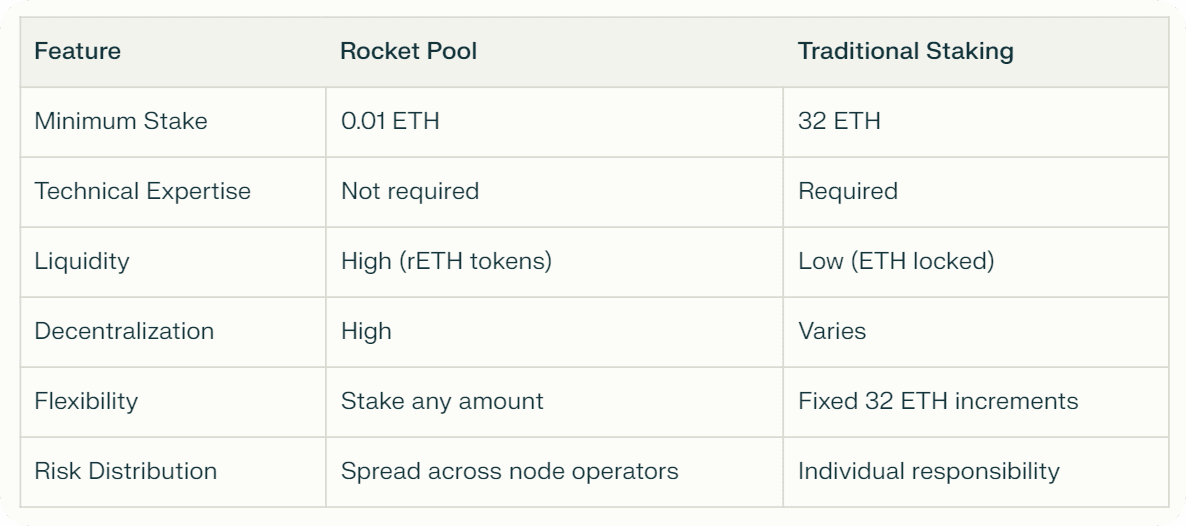Screen dimensions: 1186x526
Task: Click the 0.01 ETH cell
Action: [x=390, y=121]
